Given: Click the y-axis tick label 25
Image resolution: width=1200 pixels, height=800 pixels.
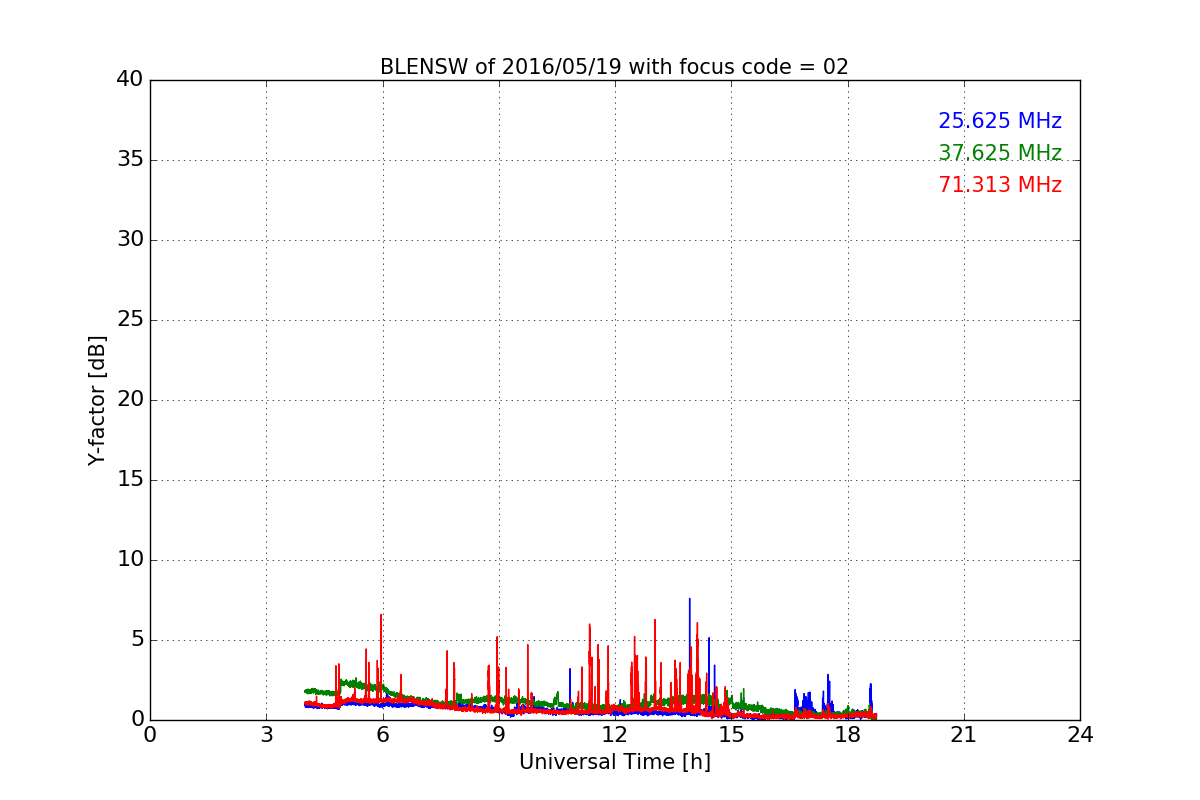Looking at the screenshot, I should (130, 320).
